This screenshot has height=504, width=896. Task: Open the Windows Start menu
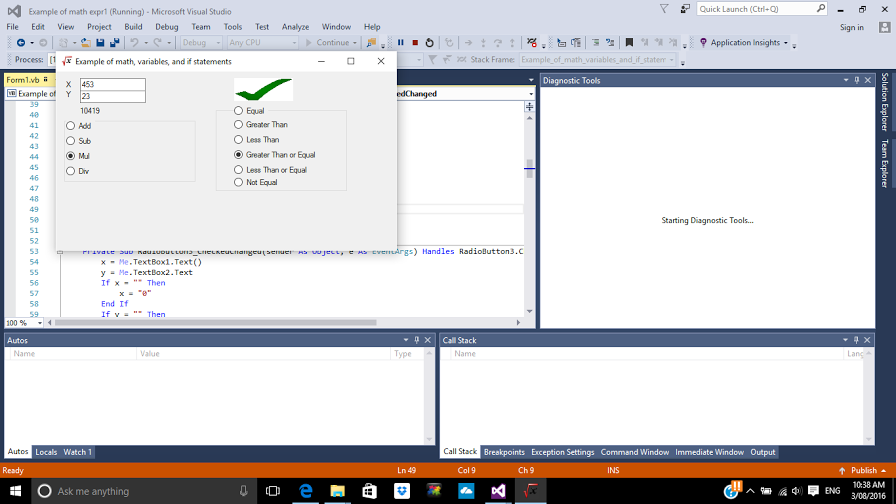point(15,491)
